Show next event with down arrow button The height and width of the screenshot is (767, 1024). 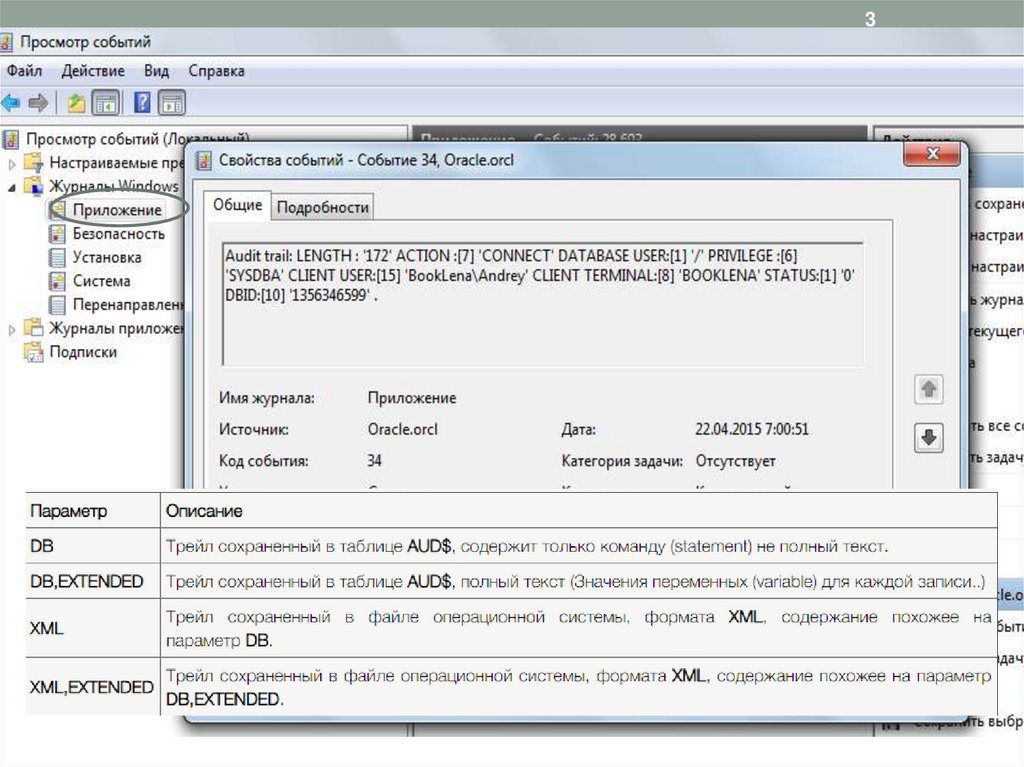[929, 437]
